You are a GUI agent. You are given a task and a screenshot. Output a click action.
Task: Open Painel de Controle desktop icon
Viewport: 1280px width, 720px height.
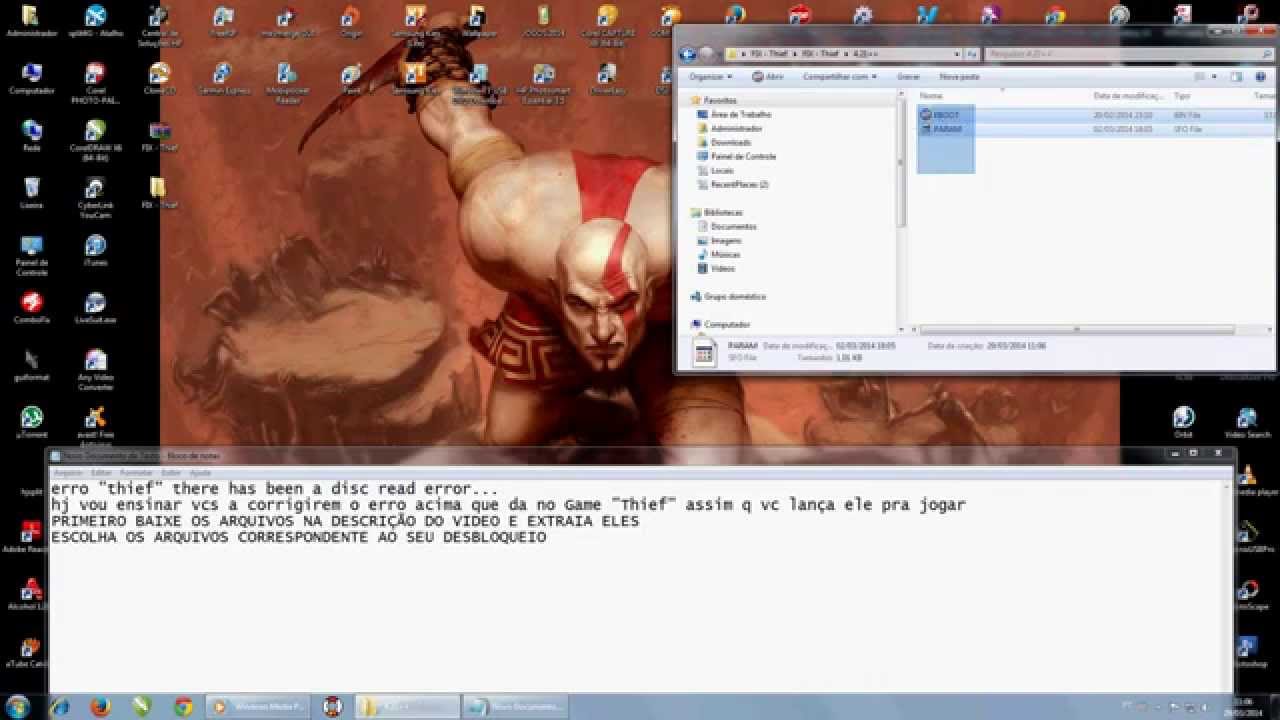32,254
